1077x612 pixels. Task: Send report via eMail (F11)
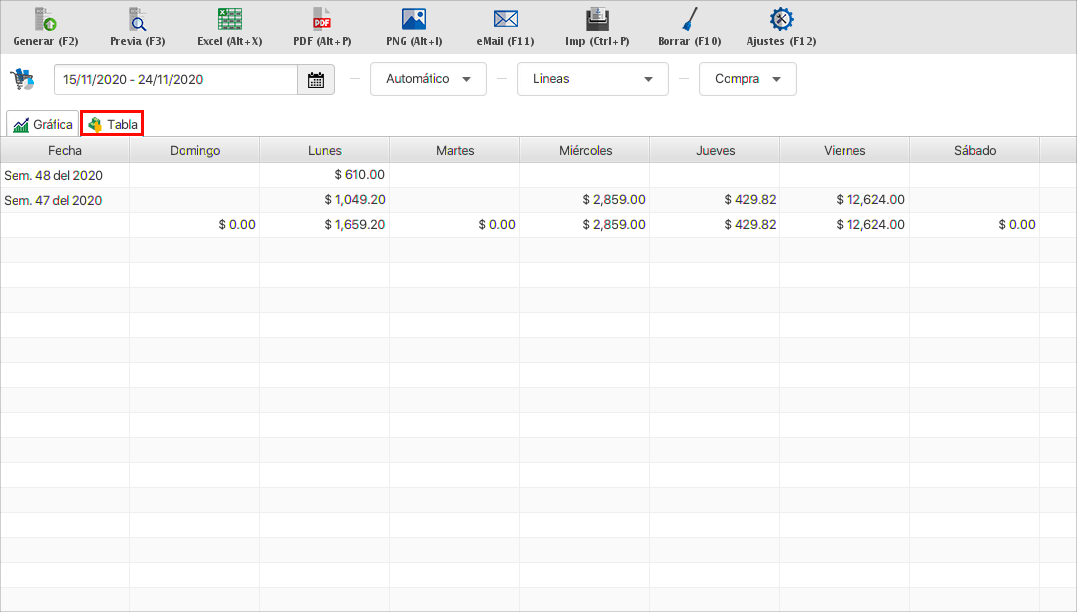point(505,20)
